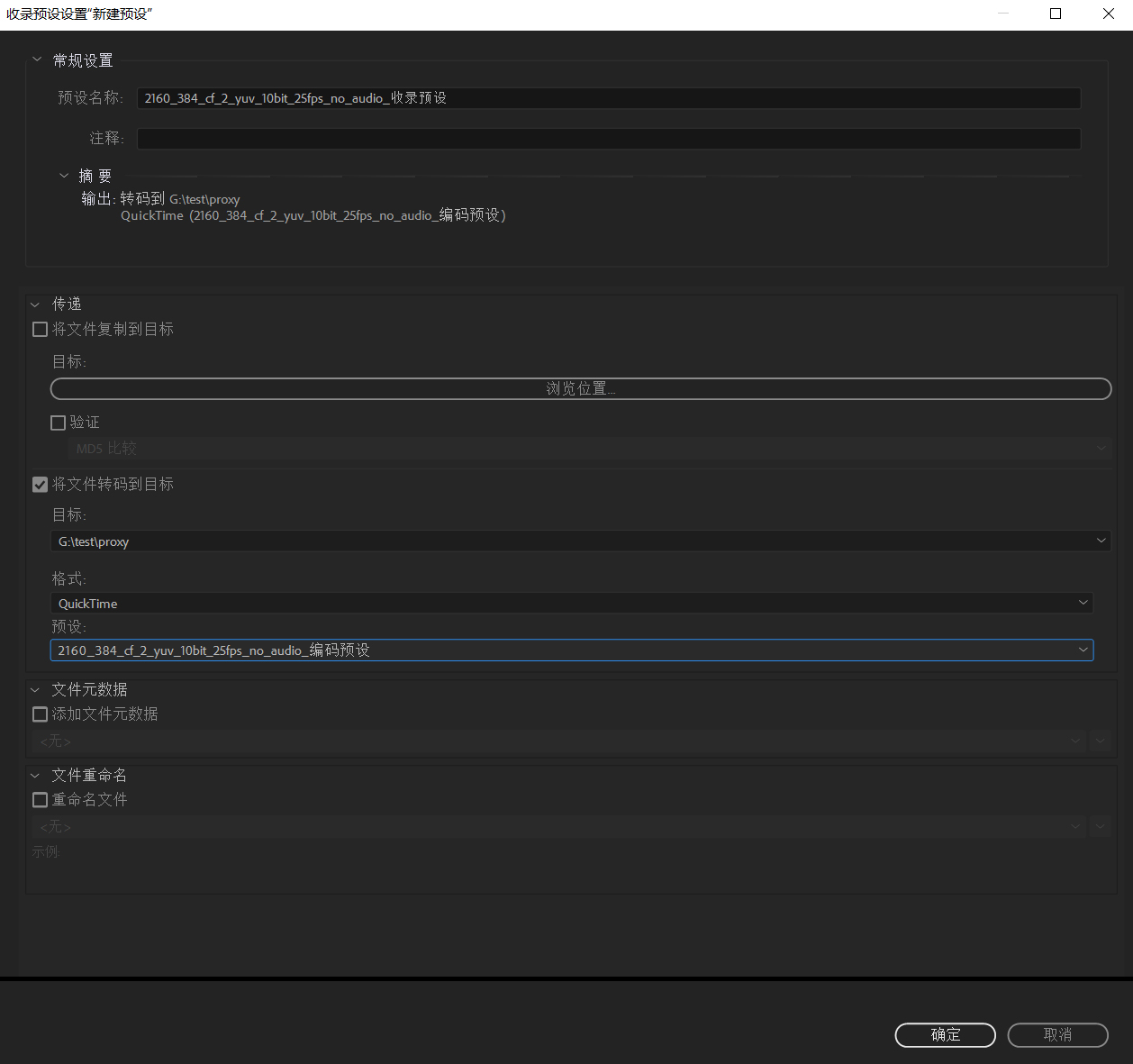The height and width of the screenshot is (1064, 1133).
Task: Maximize the preset settings window
Action: click(x=1056, y=14)
